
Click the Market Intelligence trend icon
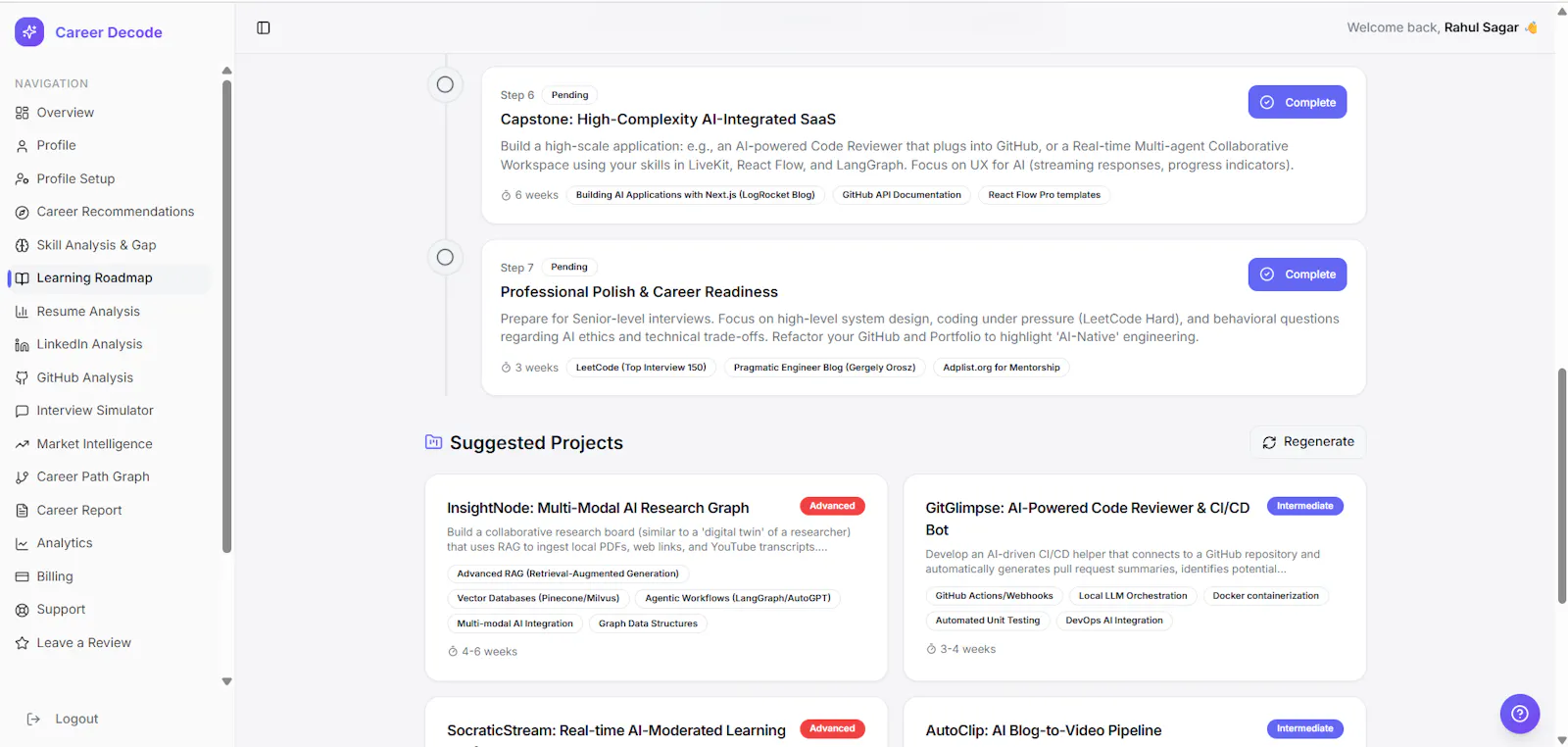(x=22, y=444)
